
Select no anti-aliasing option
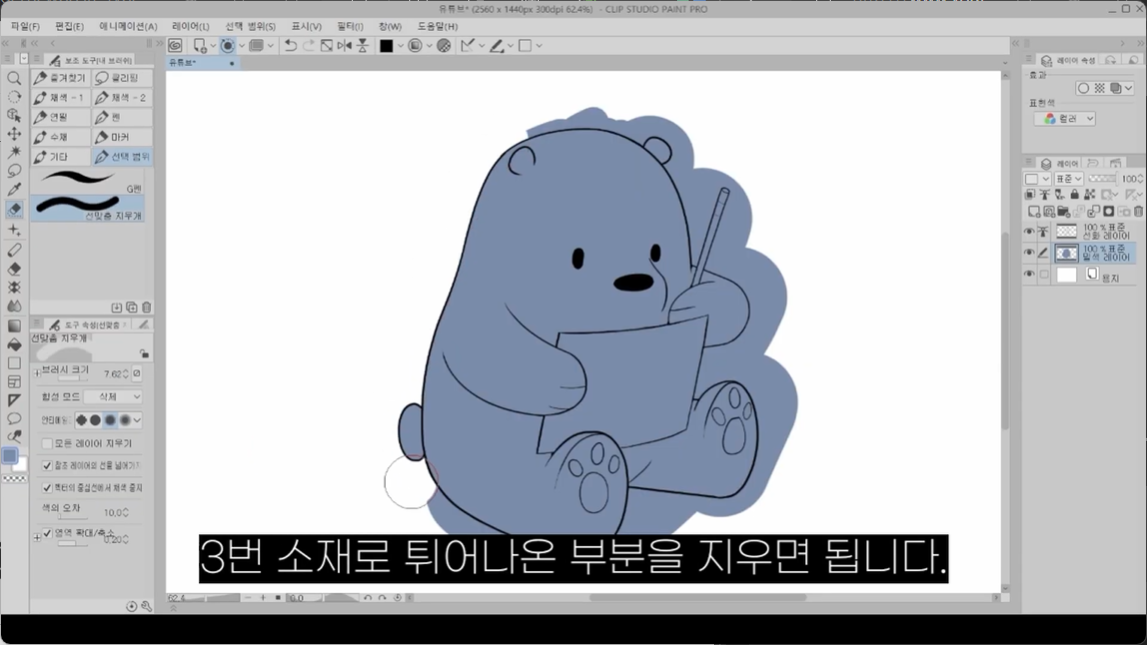(x=81, y=420)
